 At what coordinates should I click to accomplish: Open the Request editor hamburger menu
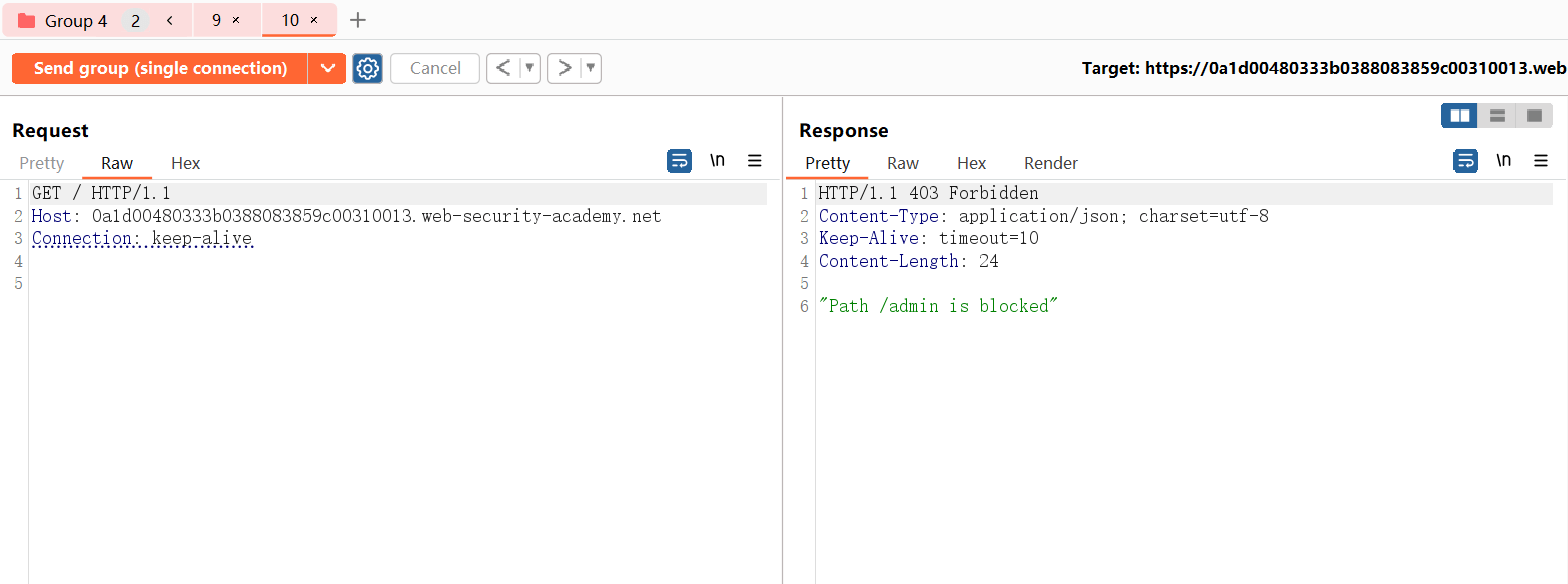click(x=755, y=161)
